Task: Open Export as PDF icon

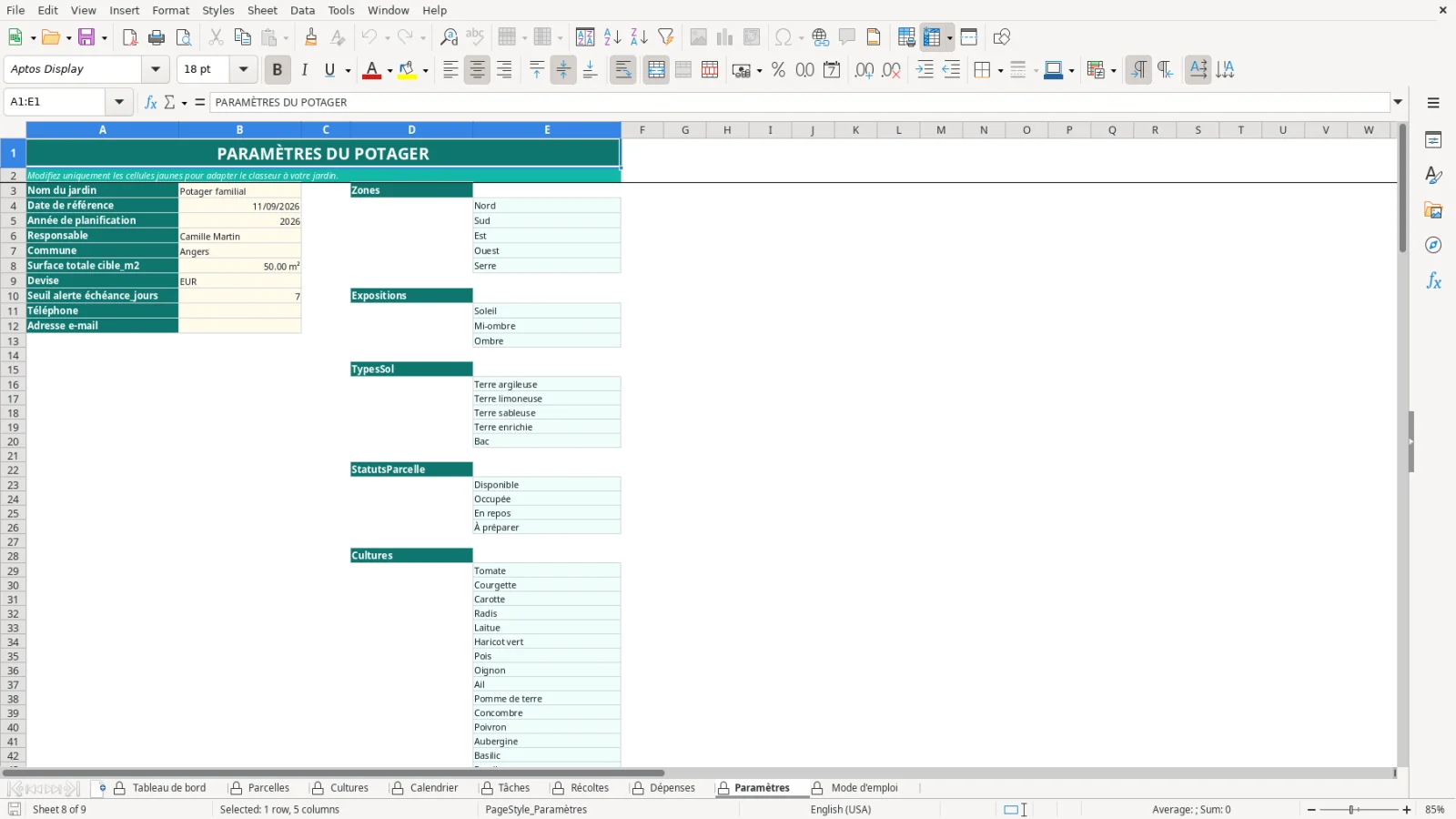Action: 130,37
